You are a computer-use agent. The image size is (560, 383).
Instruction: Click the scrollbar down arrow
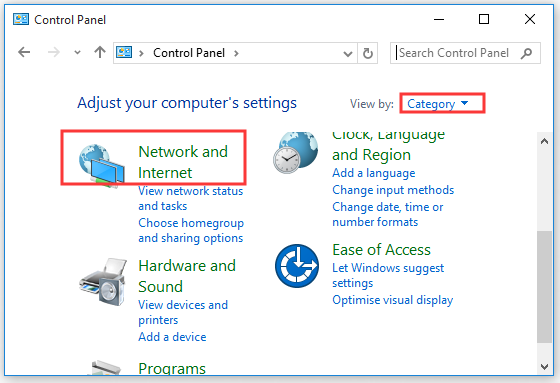click(544, 367)
